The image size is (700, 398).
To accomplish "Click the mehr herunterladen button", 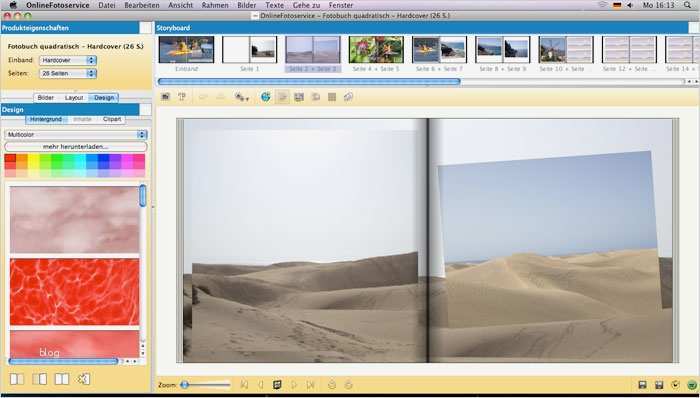I will pos(75,146).
